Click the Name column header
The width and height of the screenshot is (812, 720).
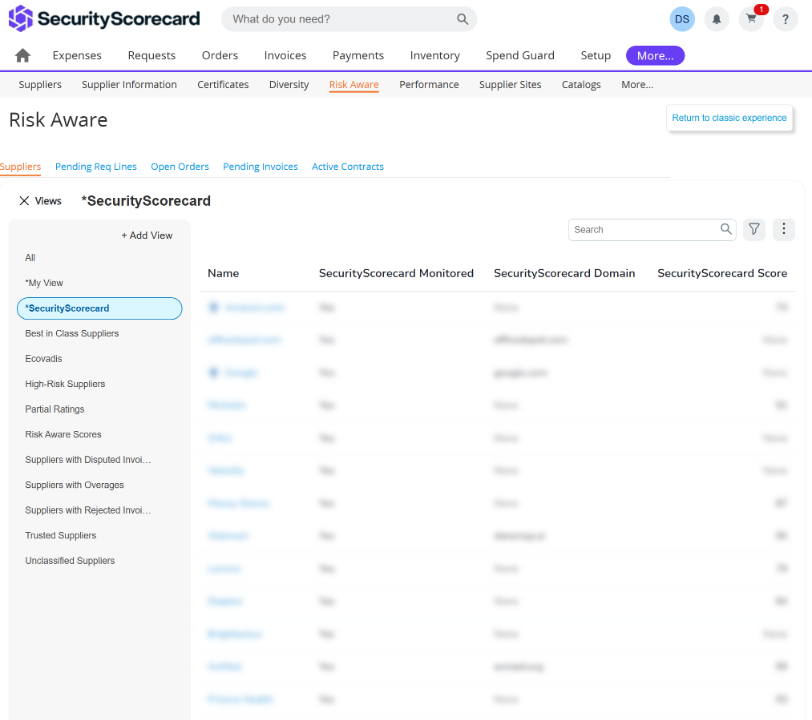click(x=223, y=273)
